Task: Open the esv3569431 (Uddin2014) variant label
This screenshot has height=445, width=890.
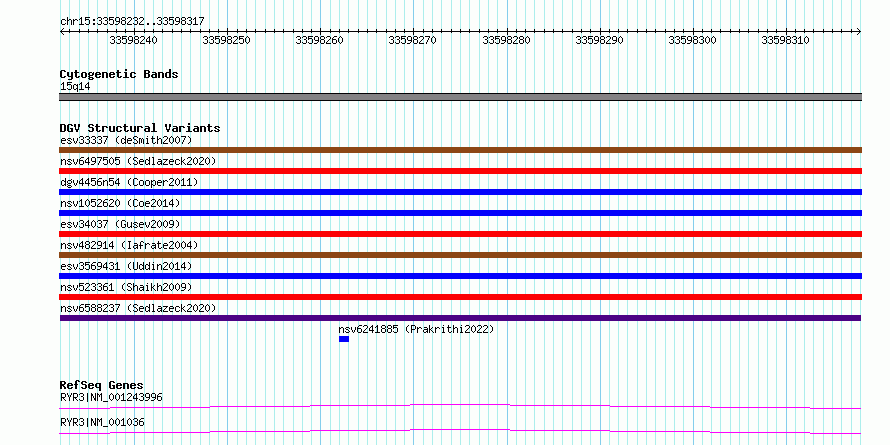Action: point(126,266)
